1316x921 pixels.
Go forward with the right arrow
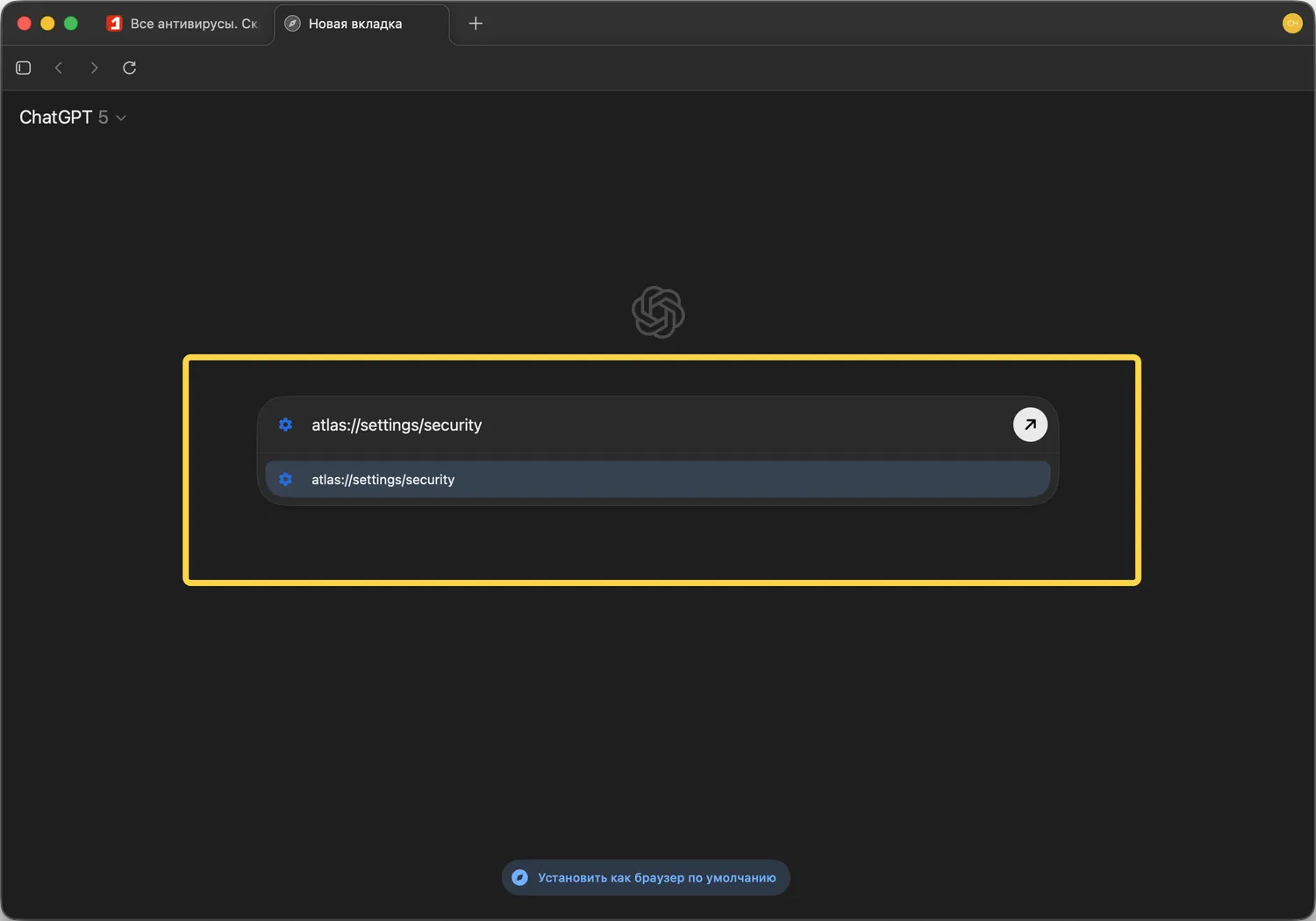tap(94, 68)
